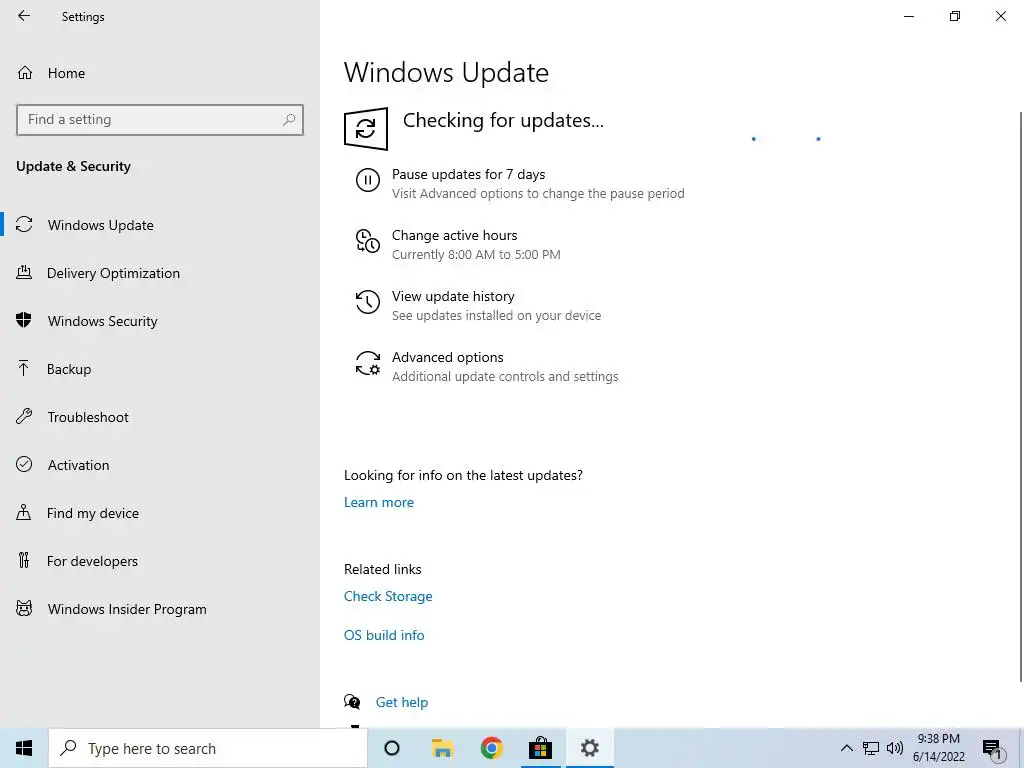
Task: Close the Settings window
Action: coord(1000,16)
